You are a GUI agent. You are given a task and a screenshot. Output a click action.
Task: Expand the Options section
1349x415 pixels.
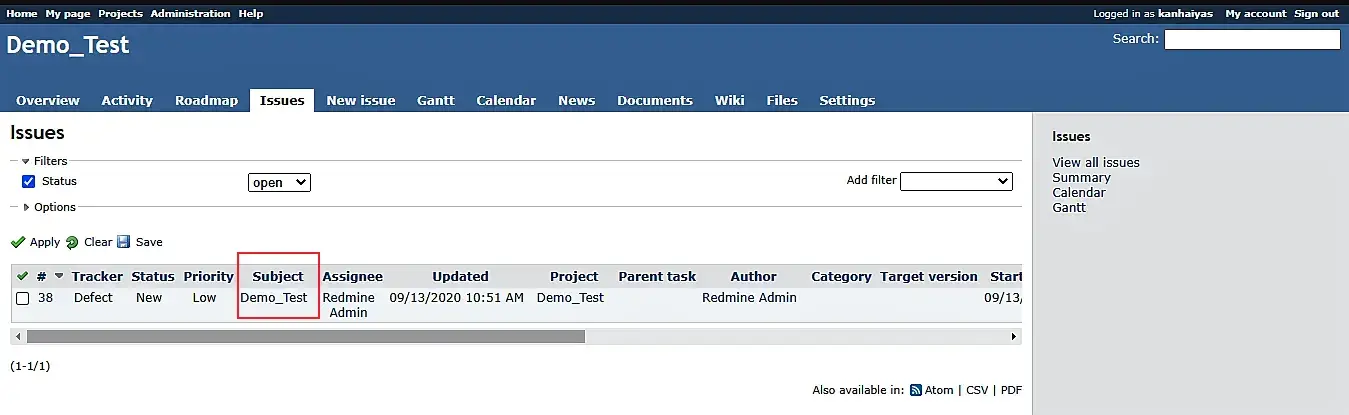pyautogui.click(x=26, y=207)
